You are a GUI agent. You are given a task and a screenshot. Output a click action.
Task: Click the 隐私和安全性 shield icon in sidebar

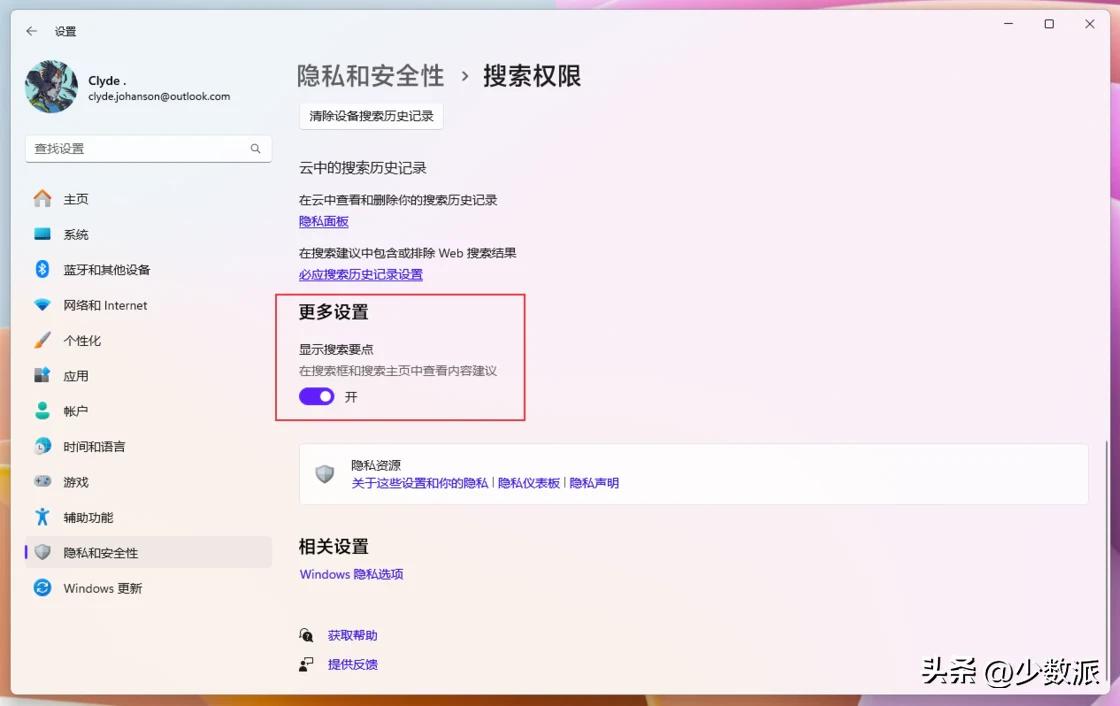[x=42, y=552]
